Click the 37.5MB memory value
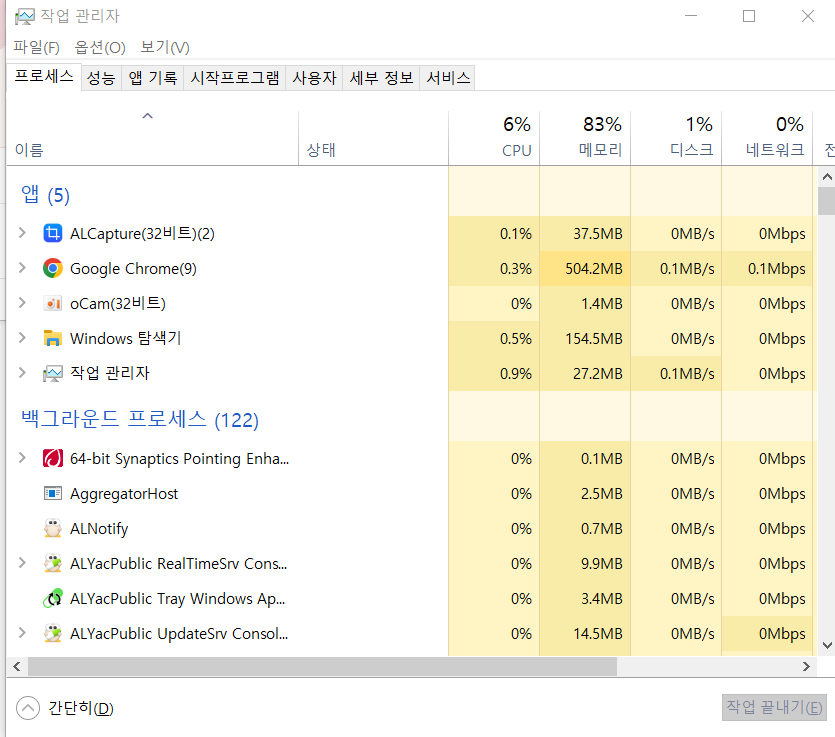The height and width of the screenshot is (737, 835). coord(597,233)
